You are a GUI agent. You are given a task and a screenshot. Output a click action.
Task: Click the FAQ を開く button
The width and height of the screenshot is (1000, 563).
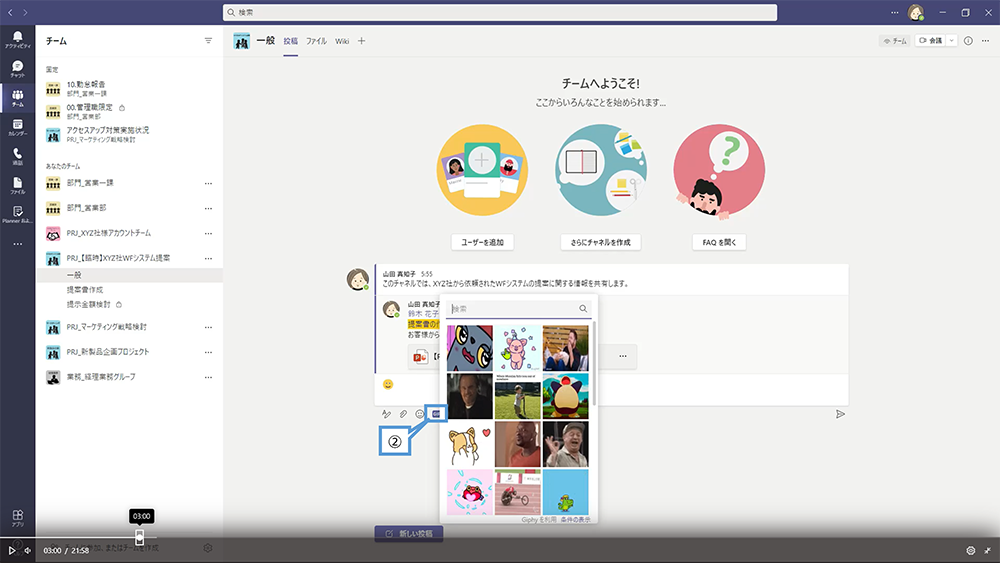pos(719,242)
